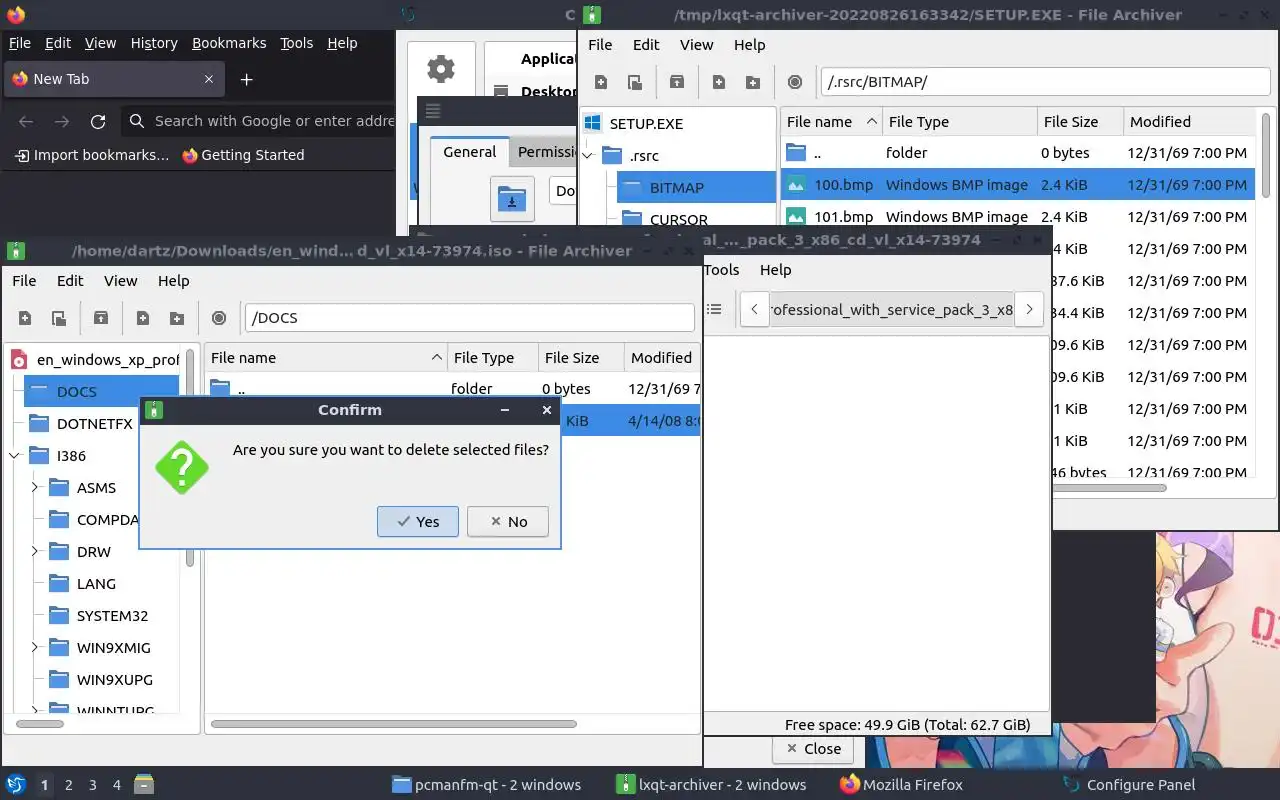Image resolution: width=1280 pixels, height=800 pixels.
Task: Click Stop icon in SETUP.EXE archiver toolbar
Action: point(795,82)
